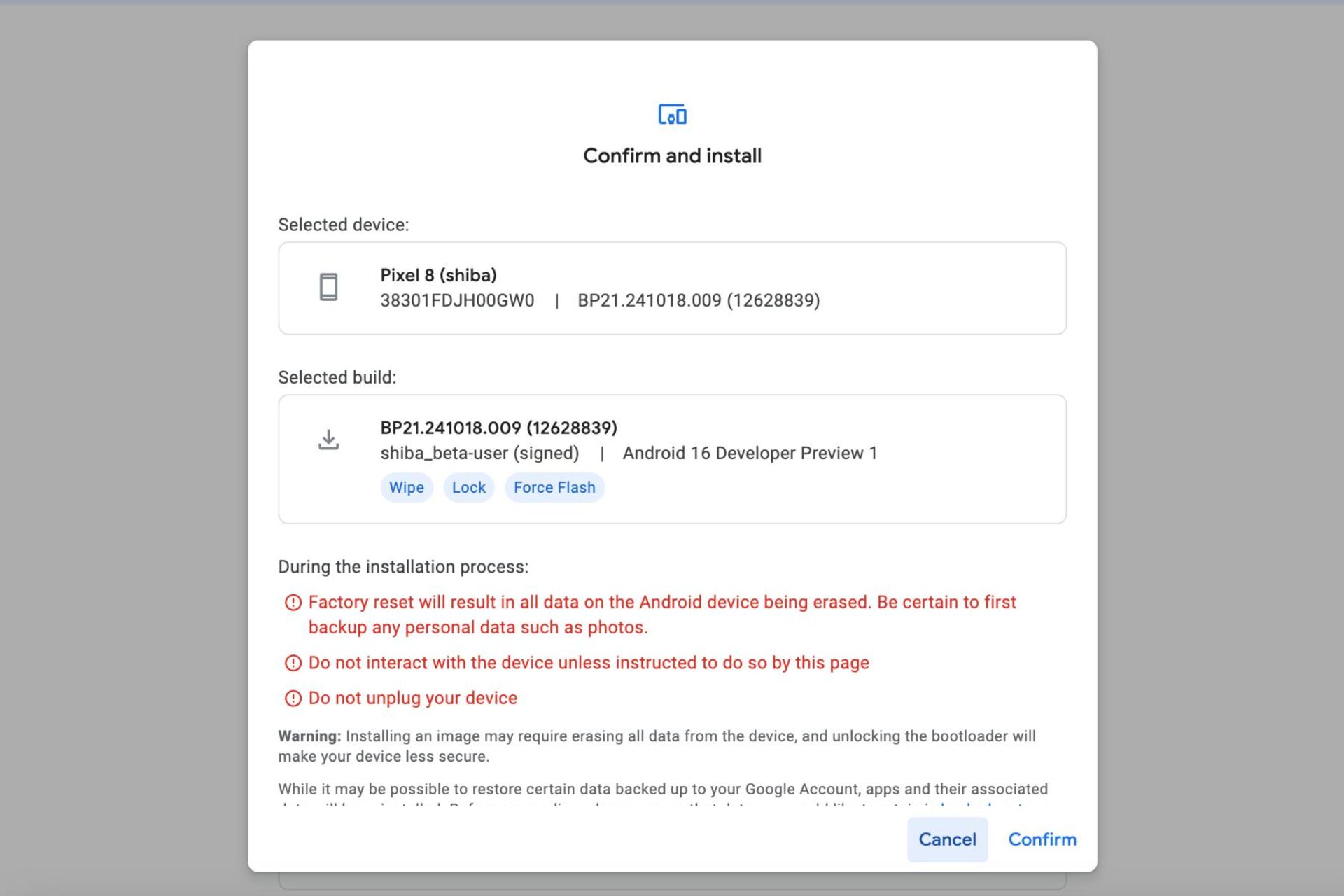Click the download icon beside the build
Image resolution: width=1344 pixels, height=896 pixels.
328,440
